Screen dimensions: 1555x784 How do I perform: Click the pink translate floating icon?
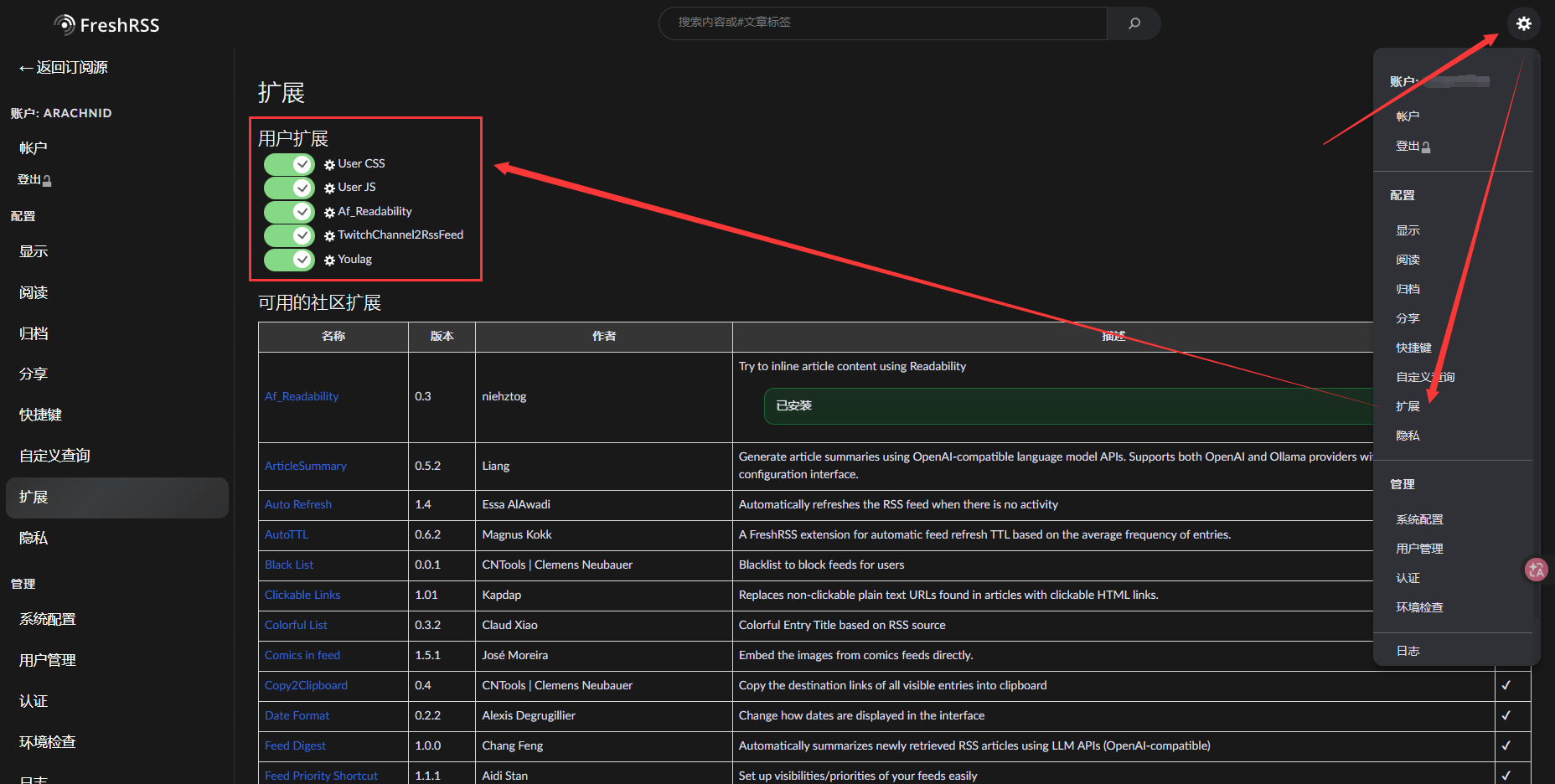coord(1536,570)
